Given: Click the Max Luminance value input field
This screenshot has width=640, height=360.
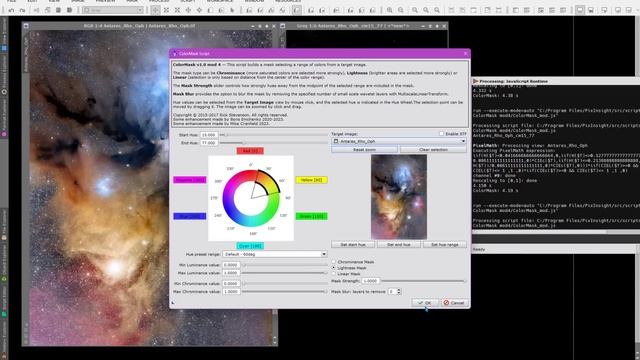Looking at the screenshot, I should (x=231, y=273).
